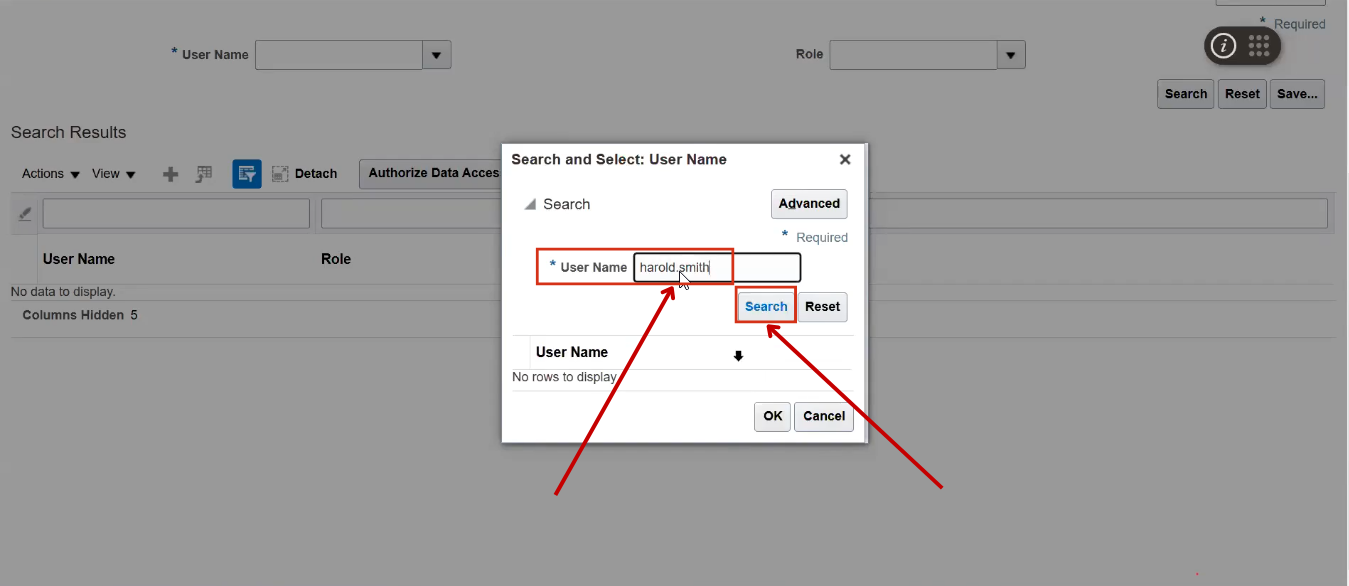Click the Advanced button in the dialog
This screenshot has height=586, width=1349.
808,203
